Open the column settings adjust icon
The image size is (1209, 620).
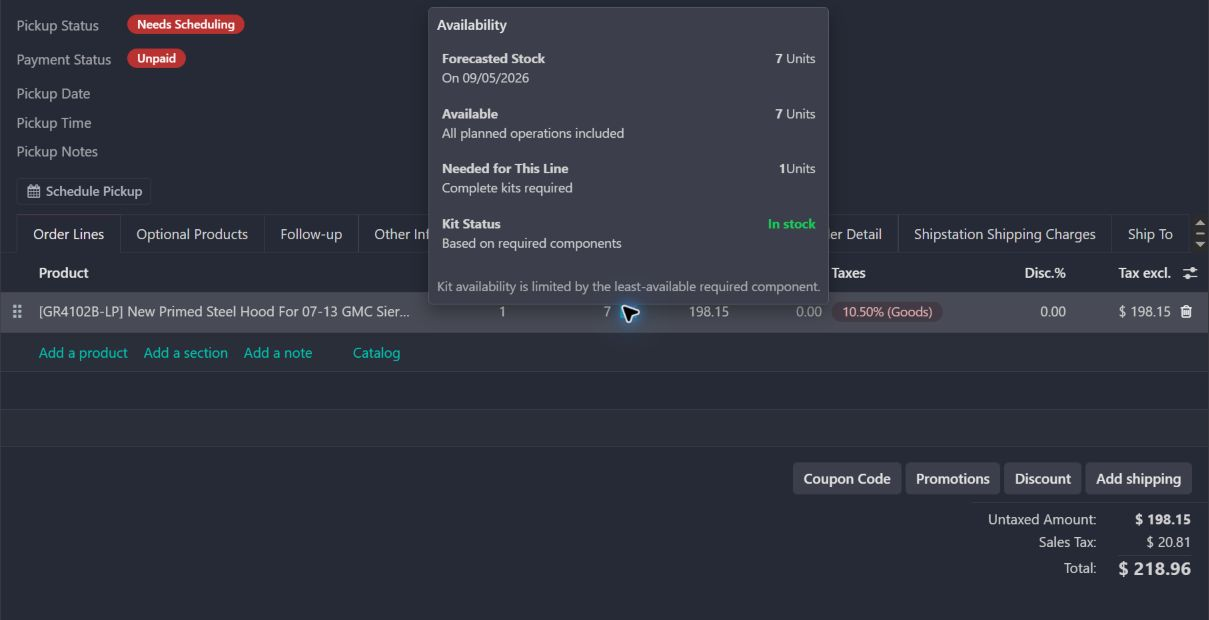pyautogui.click(x=1190, y=273)
